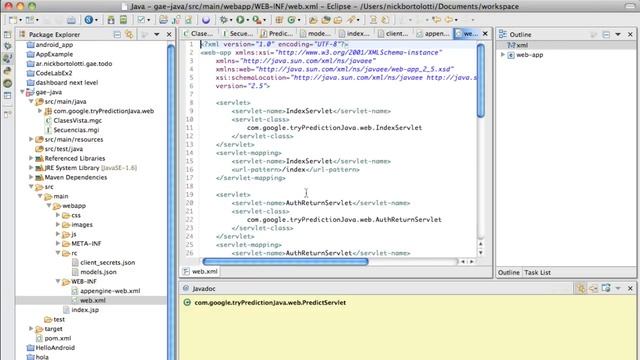640x360 pixels.
Task: Select pom.xml file
Action: 58,338
